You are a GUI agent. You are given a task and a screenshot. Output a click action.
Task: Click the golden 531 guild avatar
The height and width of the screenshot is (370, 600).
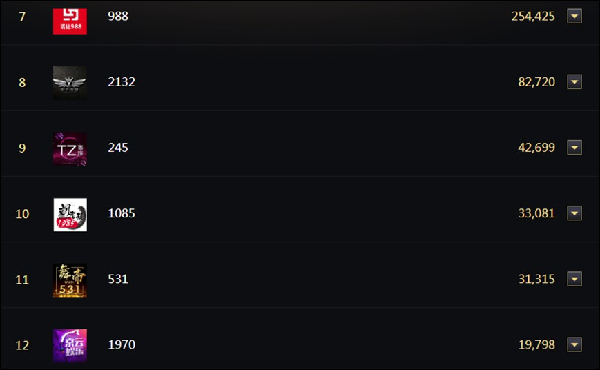pyautogui.click(x=70, y=280)
